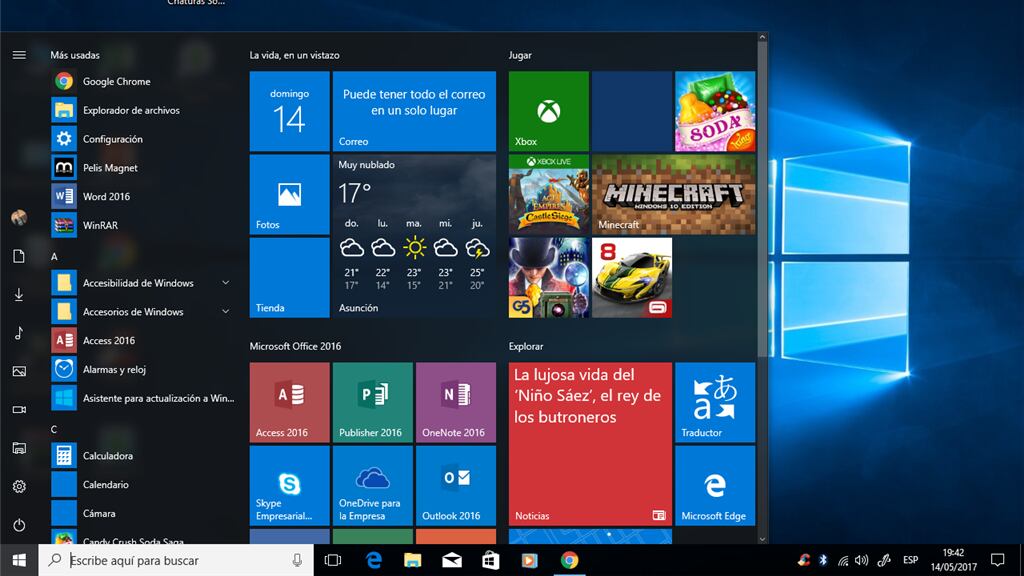Image resolution: width=1024 pixels, height=576 pixels.
Task: Open Access 2016 tile
Action: (289, 402)
